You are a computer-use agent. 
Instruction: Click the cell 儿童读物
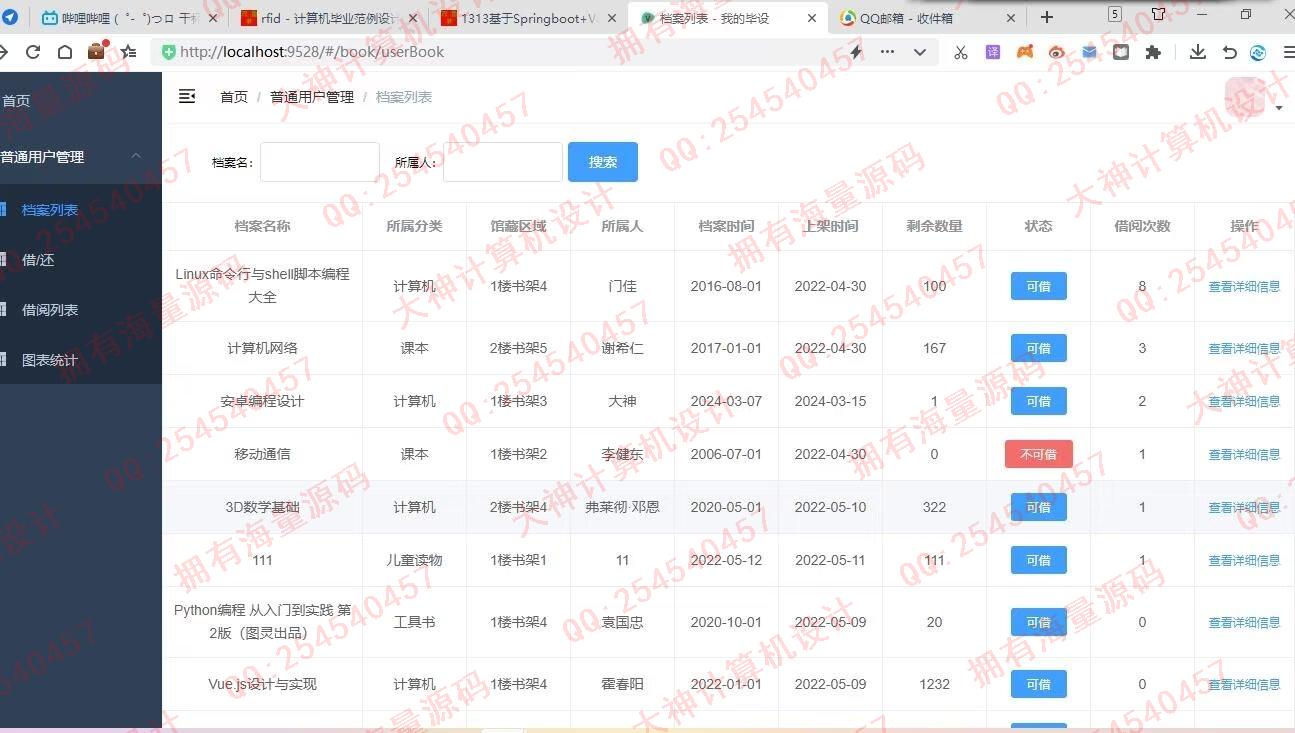pyautogui.click(x=414, y=560)
